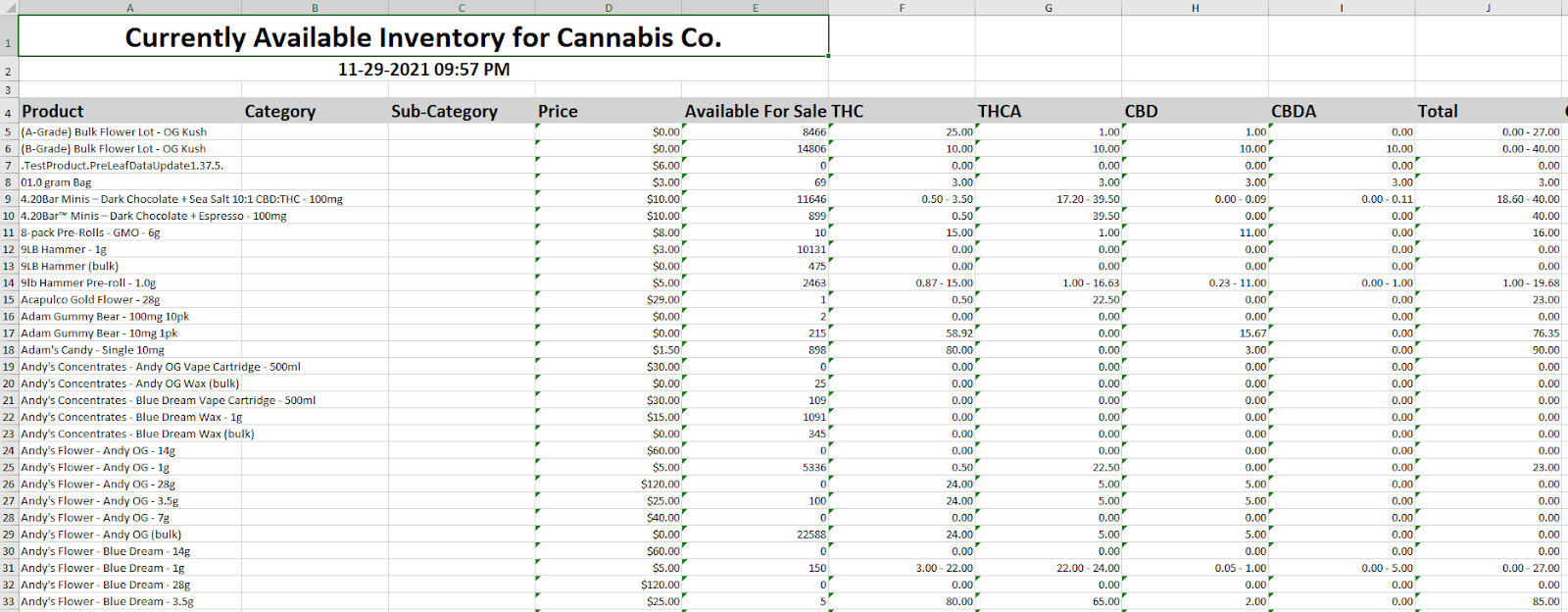The height and width of the screenshot is (612, 1568).
Task: Click the 'Sub-Category' header cell
Action: pos(462,111)
